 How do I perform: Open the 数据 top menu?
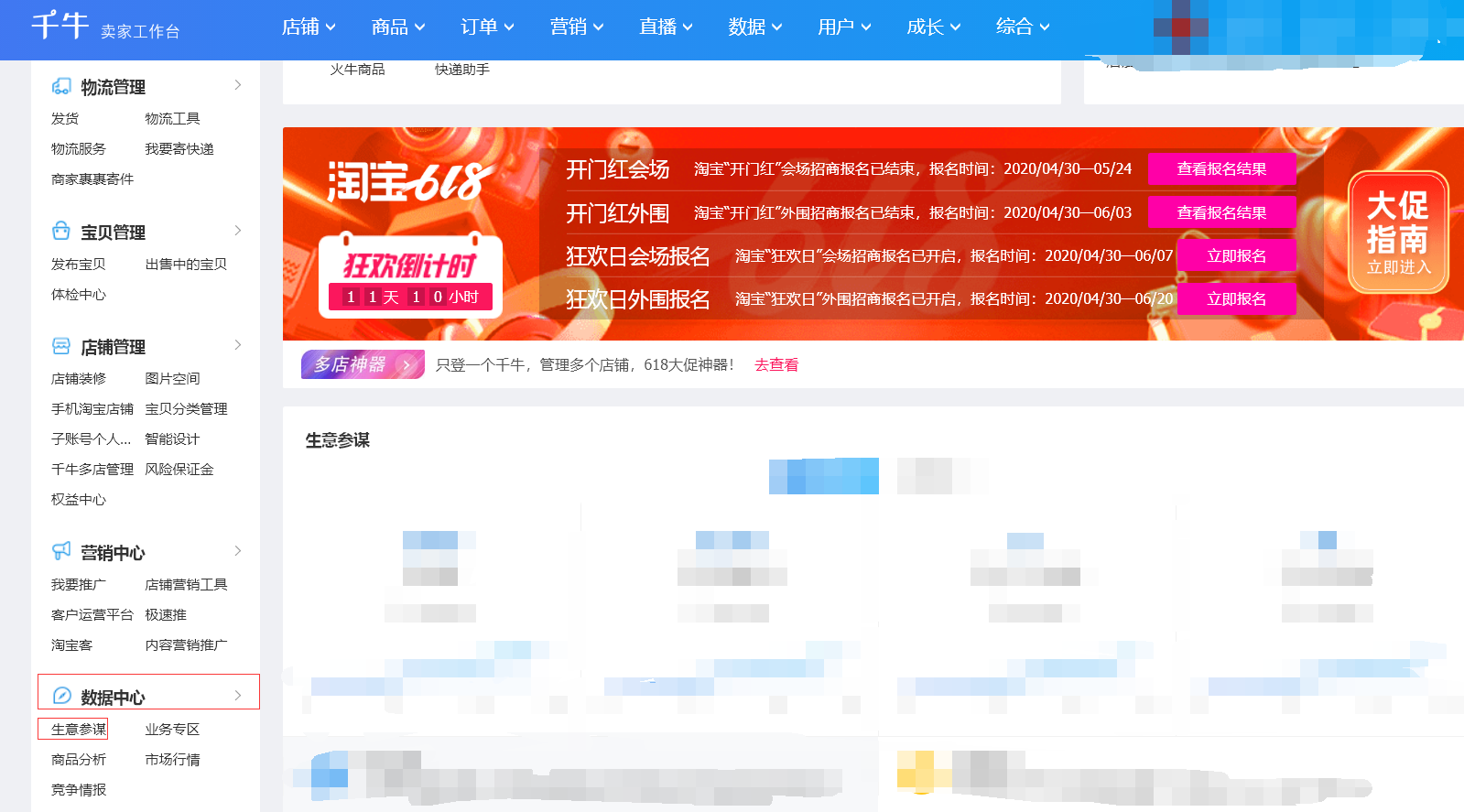755,27
